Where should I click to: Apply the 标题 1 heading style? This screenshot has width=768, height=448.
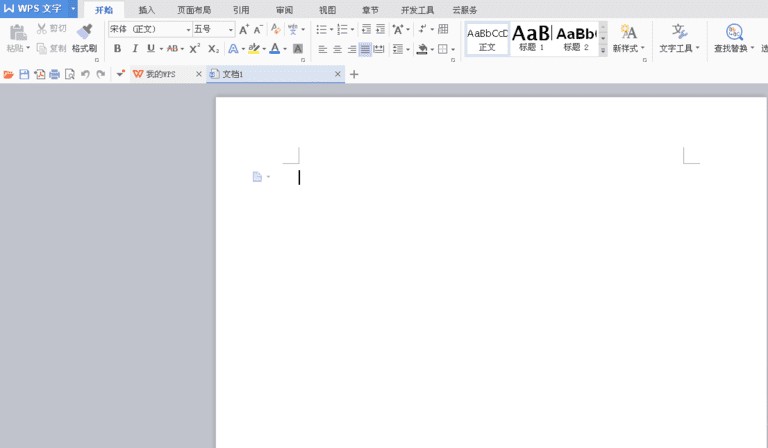[x=531, y=39]
